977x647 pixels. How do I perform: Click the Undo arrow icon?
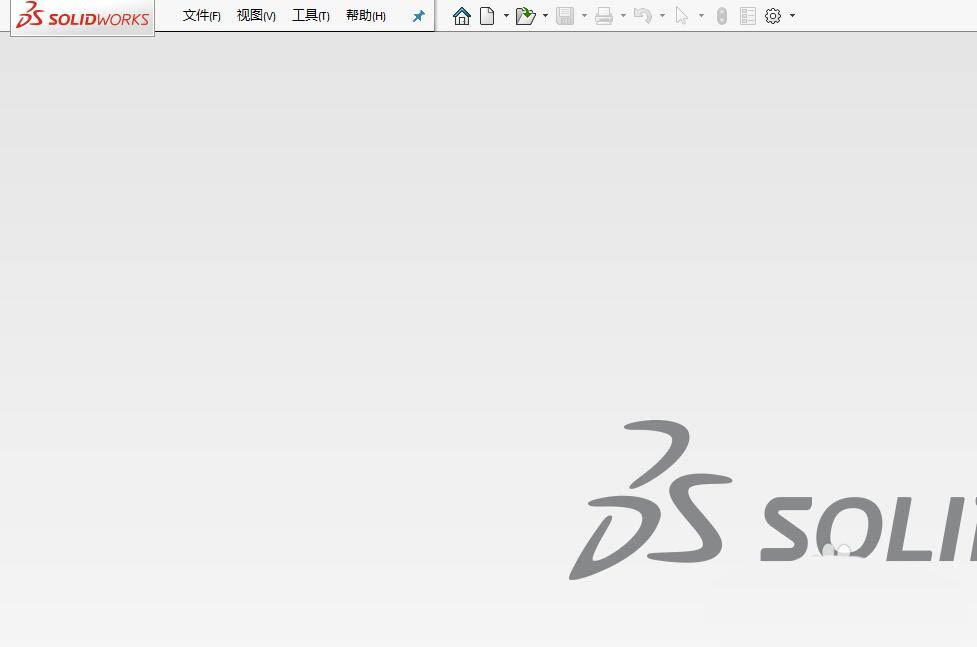tap(642, 16)
